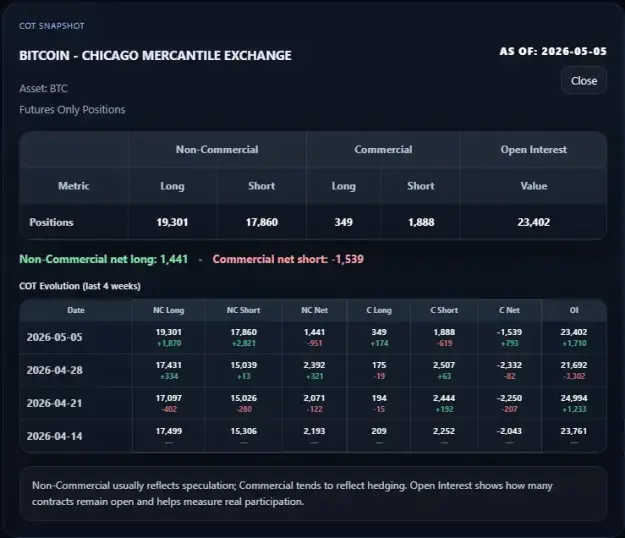Click the 'Futures Only Positions' text
This screenshot has width=625, height=538.
coord(72,110)
